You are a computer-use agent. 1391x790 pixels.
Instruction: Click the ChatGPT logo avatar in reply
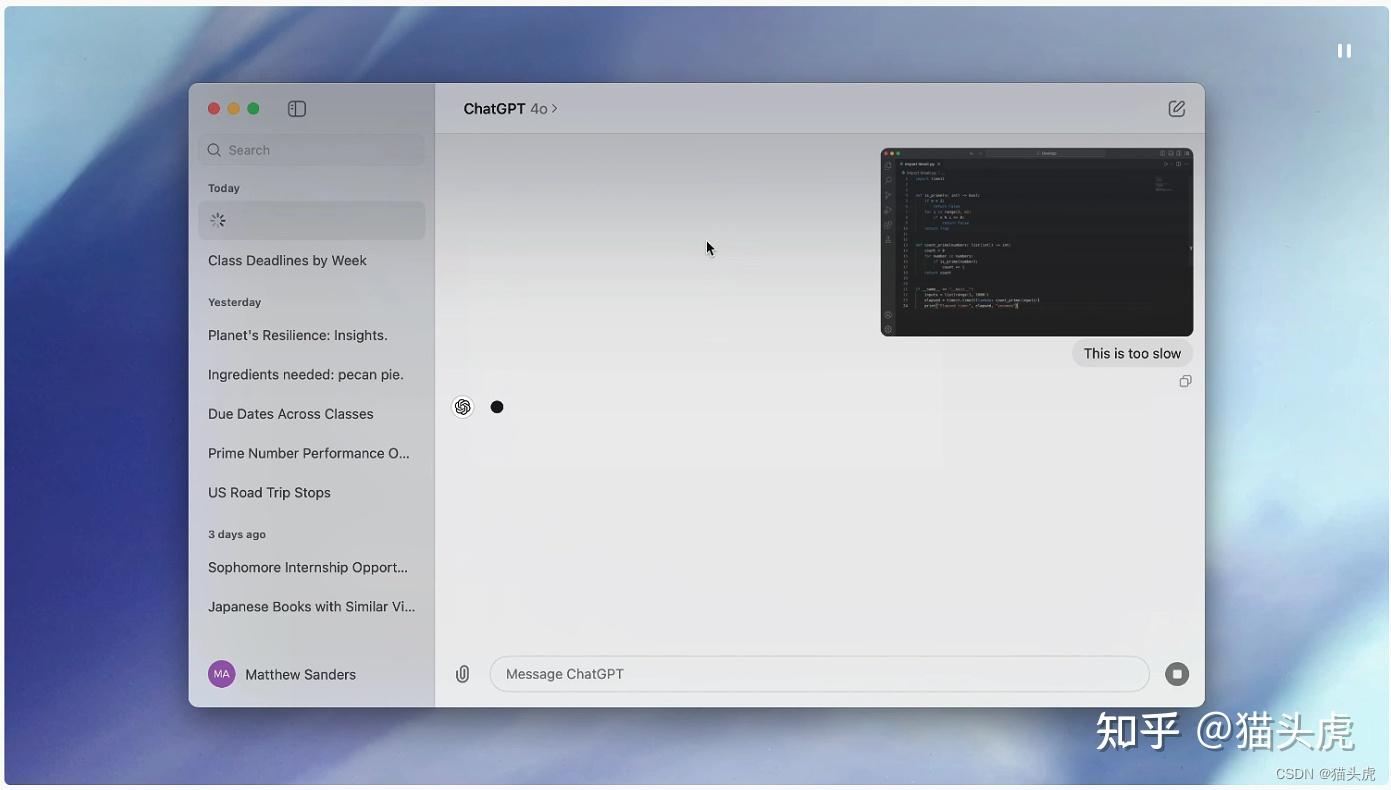(462, 407)
